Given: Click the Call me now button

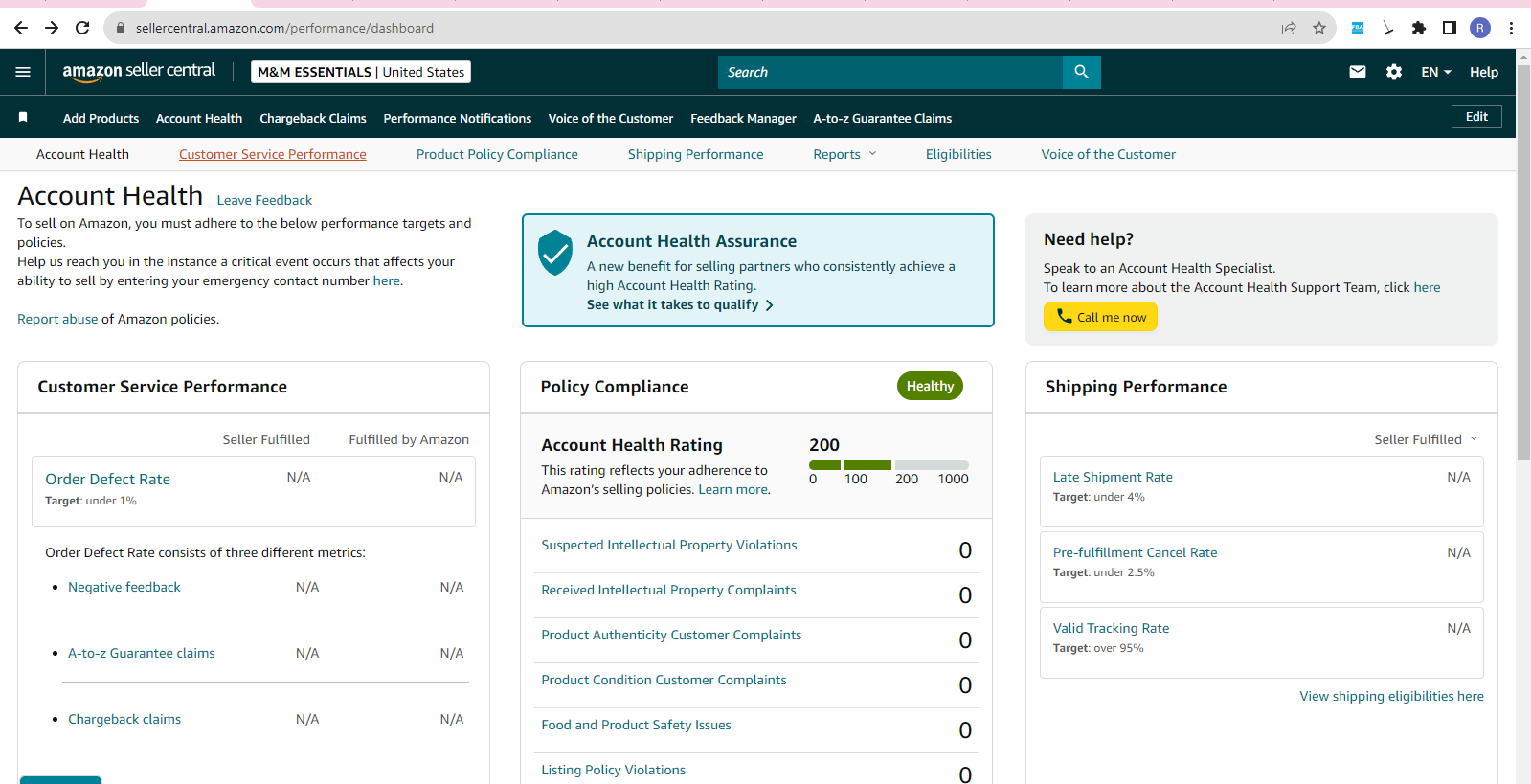Looking at the screenshot, I should click(x=1100, y=317).
